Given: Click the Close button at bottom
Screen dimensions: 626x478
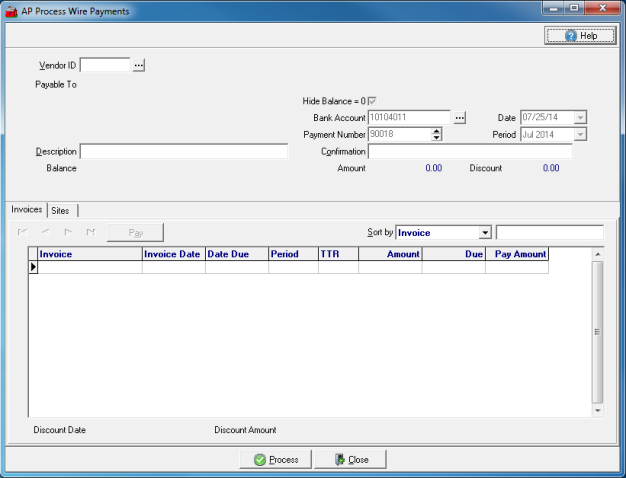Looking at the screenshot, I should point(350,459).
